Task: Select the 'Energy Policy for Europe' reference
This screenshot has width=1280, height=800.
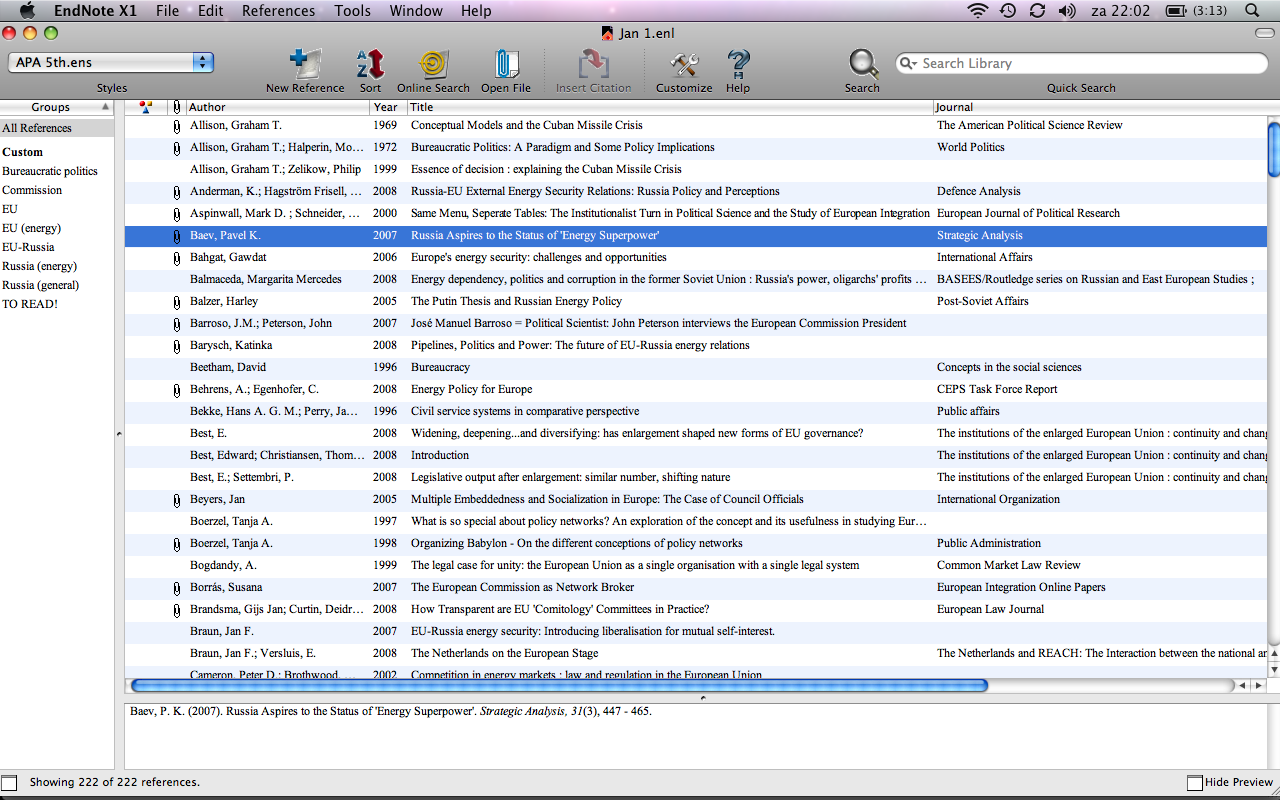Action: [x=696, y=390]
